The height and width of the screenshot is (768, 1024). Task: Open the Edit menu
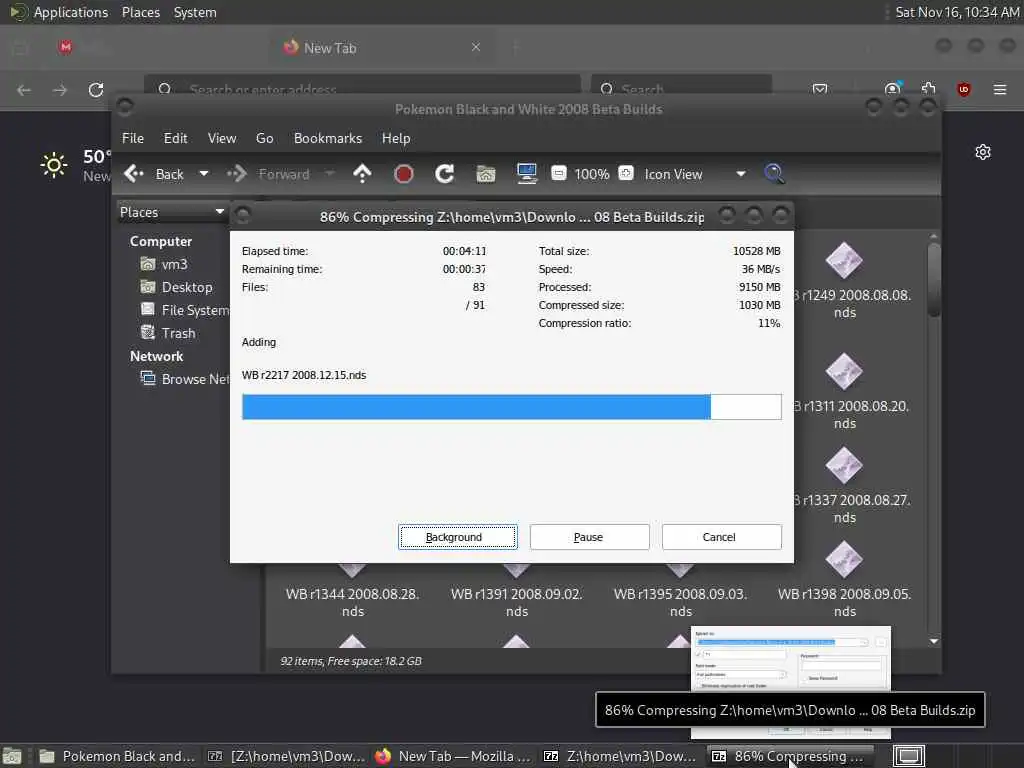[175, 138]
